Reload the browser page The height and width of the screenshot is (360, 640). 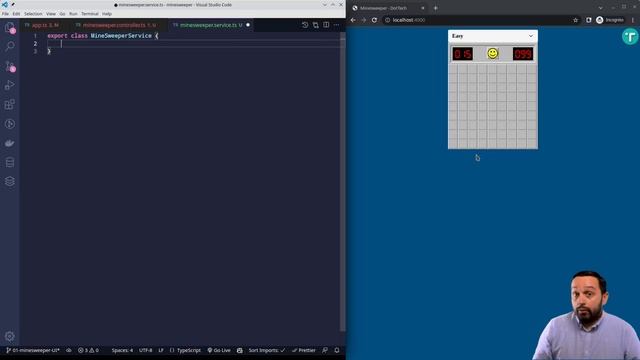374,20
